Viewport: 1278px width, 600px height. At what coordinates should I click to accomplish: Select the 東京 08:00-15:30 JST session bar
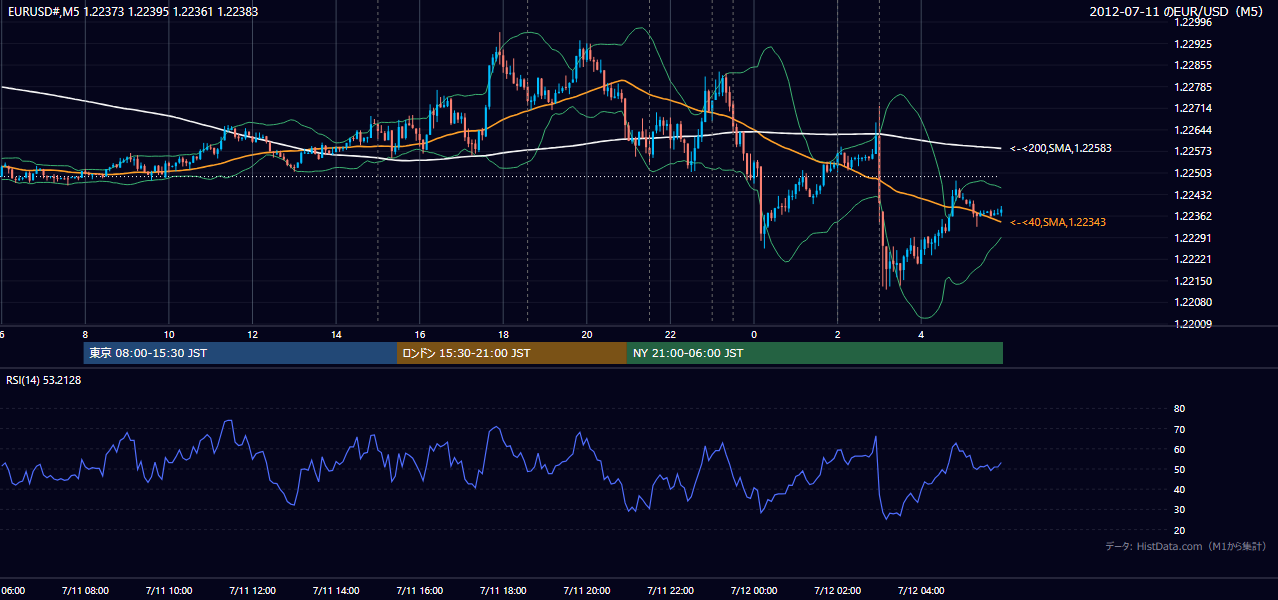(x=240, y=353)
